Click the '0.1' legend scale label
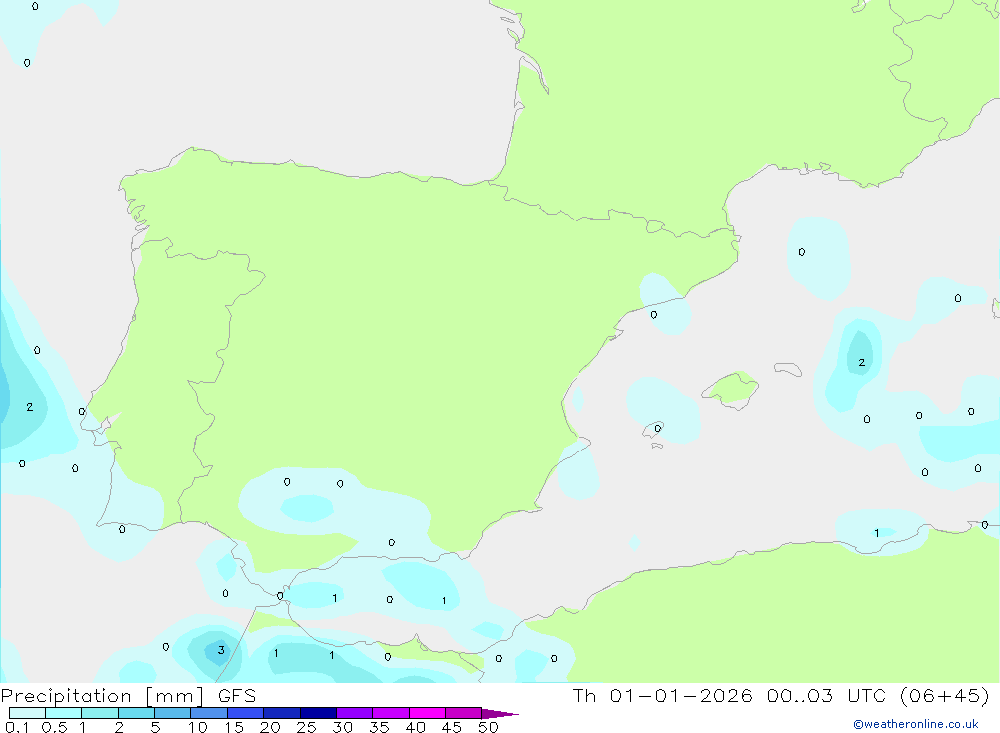Viewport: 1000px width, 733px height. pos(17,727)
